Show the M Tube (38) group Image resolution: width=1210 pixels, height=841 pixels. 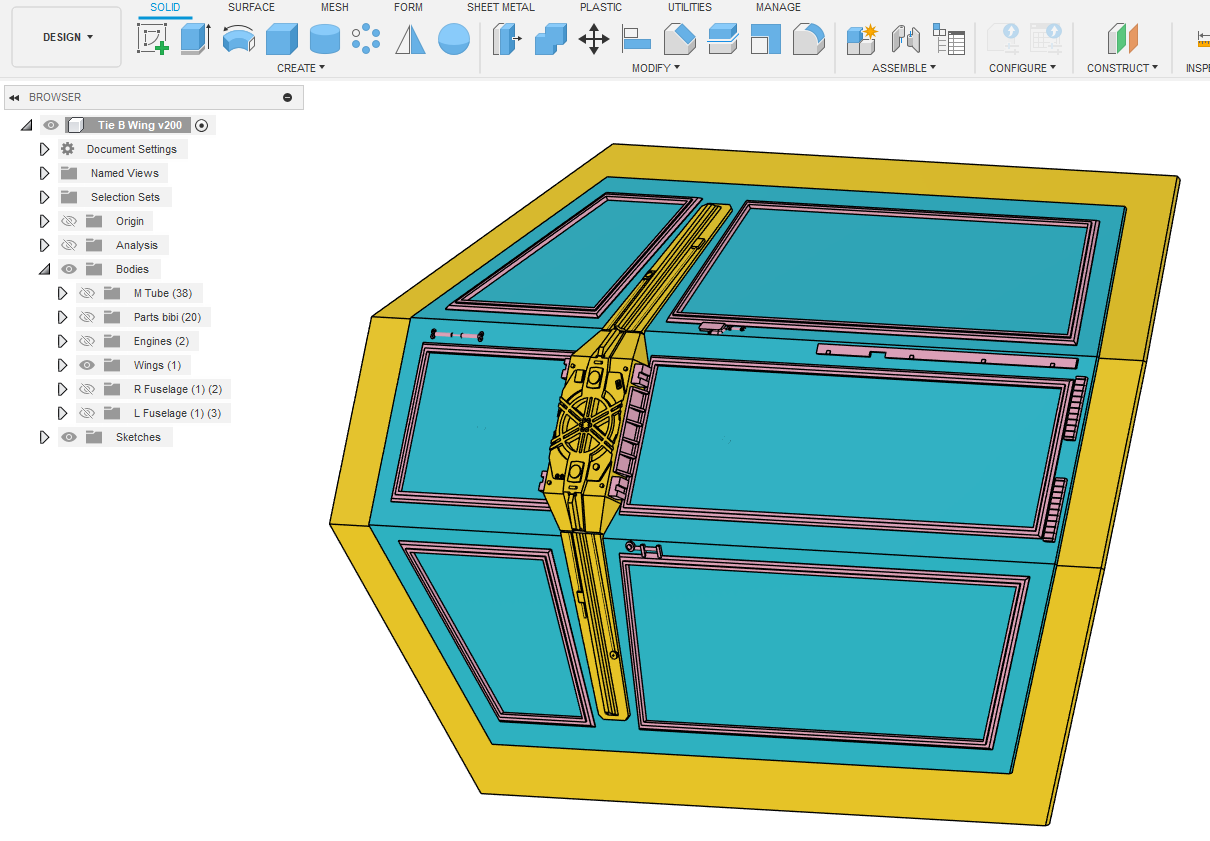[87, 293]
